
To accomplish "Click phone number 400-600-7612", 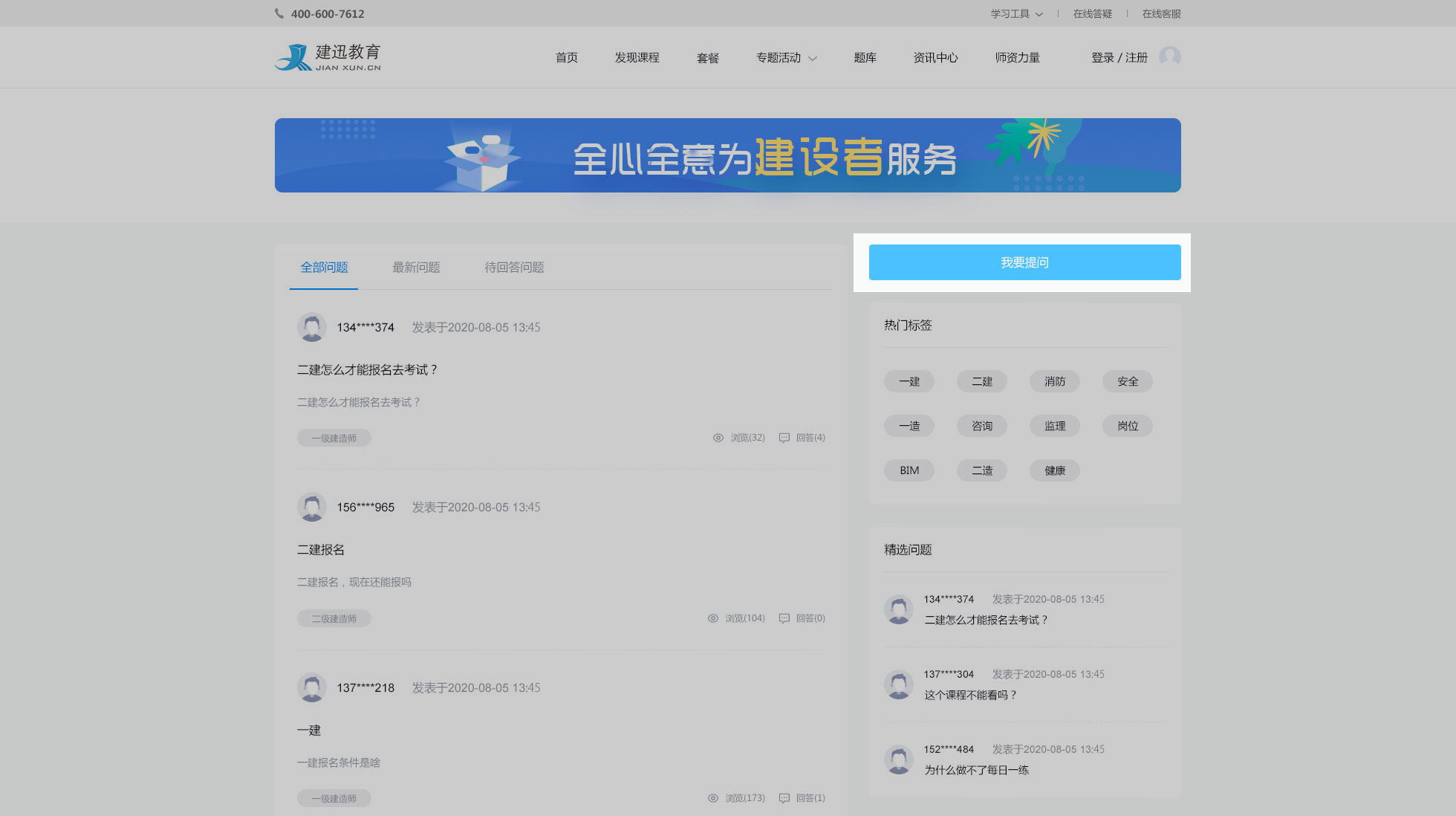I will (x=328, y=13).
